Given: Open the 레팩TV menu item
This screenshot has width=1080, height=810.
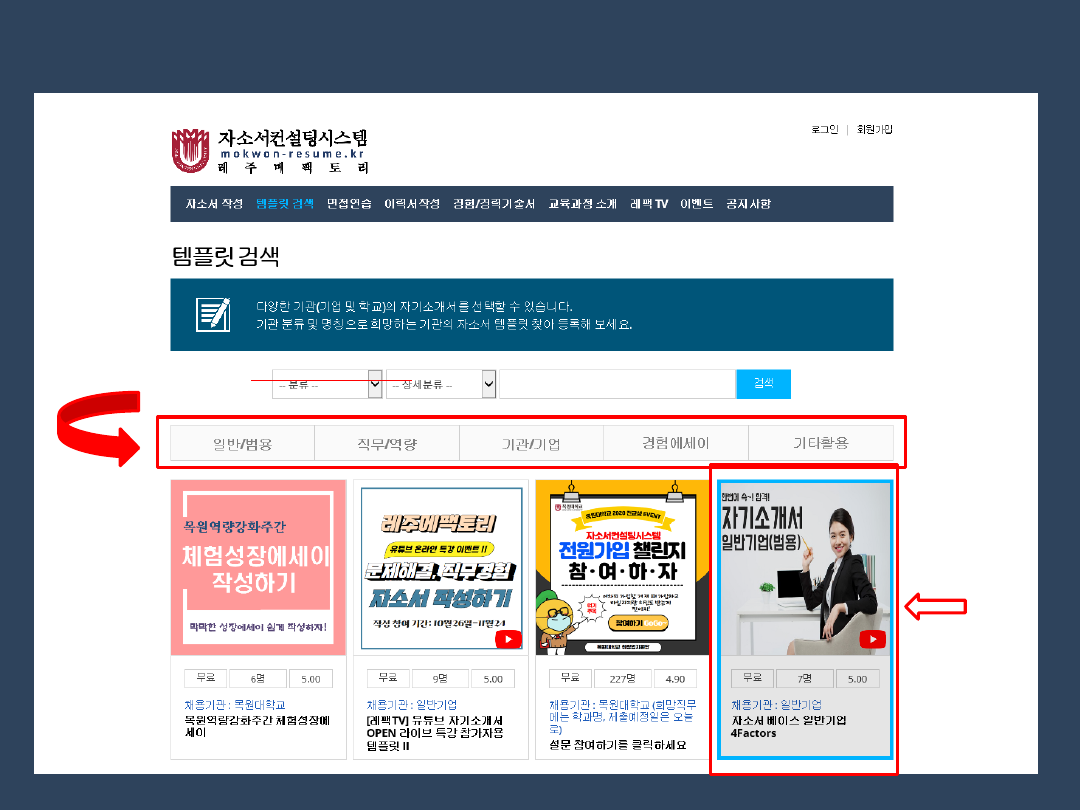Looking at the screenshot, I should (x=648, y=204).
